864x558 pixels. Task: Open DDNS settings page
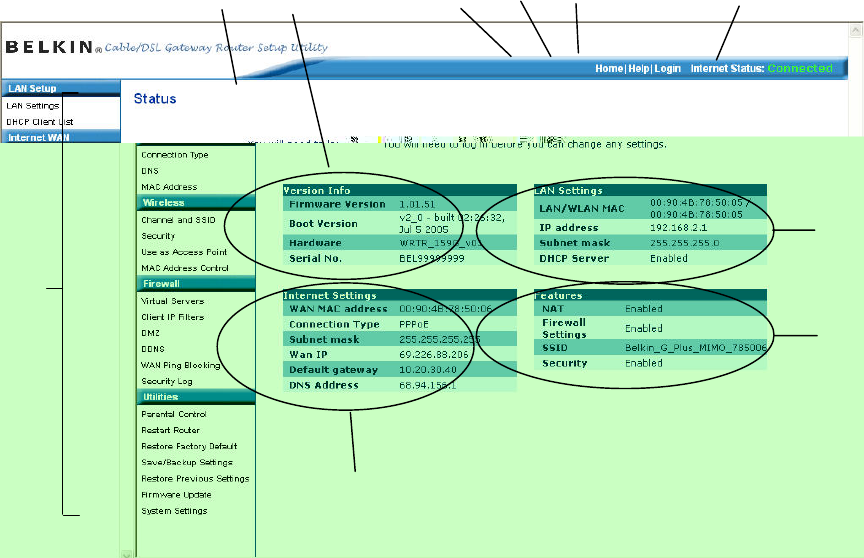click(153, 349)
